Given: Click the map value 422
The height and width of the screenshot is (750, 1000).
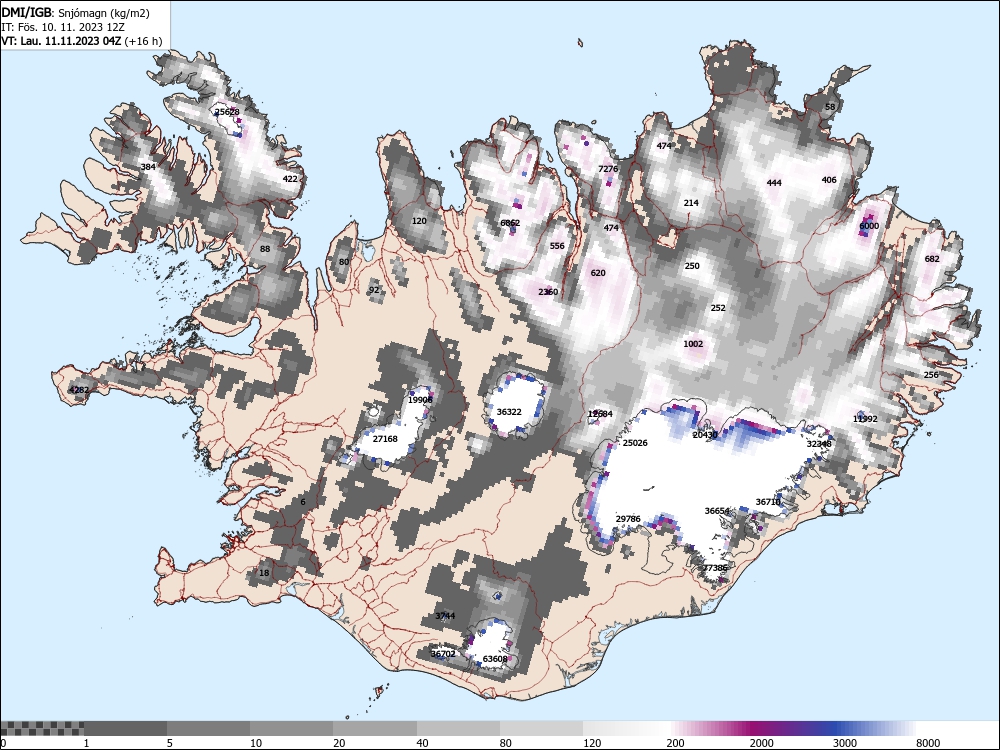Looking at the screenshot, I should [x=290, y=179].
